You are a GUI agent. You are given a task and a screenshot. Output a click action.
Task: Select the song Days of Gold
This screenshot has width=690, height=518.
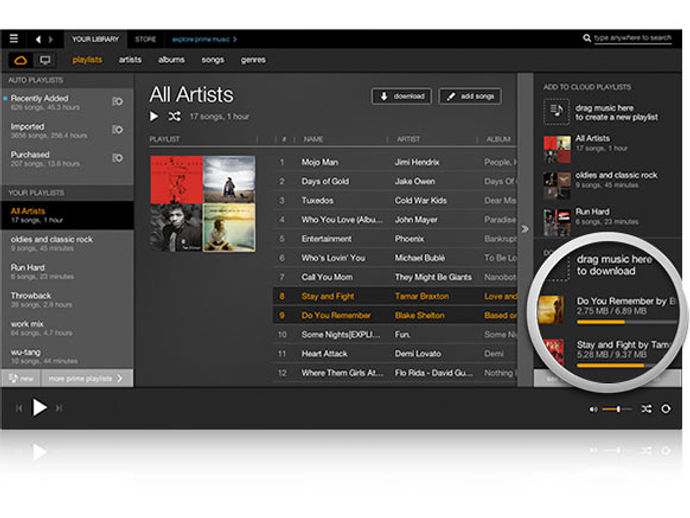click(325, 181)
